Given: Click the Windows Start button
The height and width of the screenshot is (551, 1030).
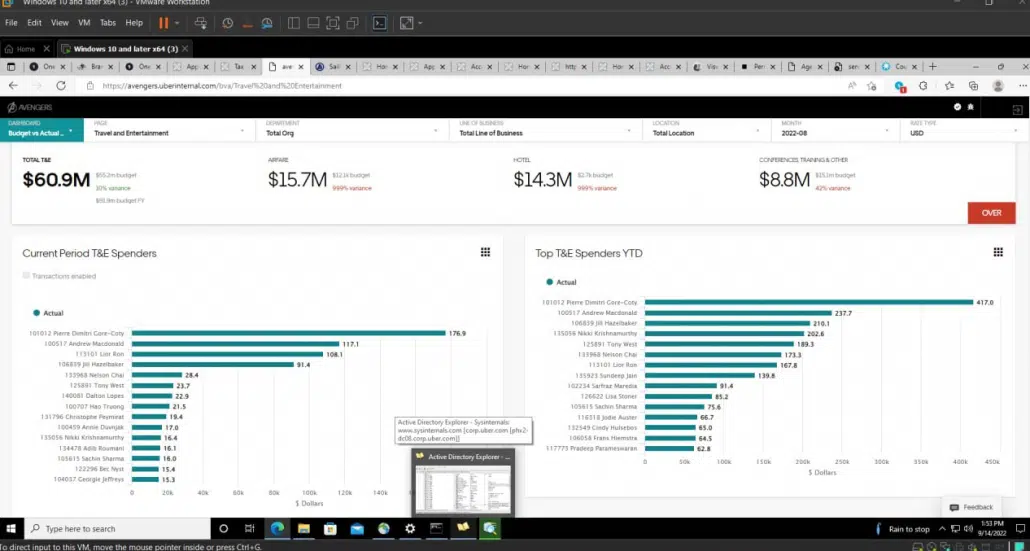Looking at the screenshot, I should point(11,528).
